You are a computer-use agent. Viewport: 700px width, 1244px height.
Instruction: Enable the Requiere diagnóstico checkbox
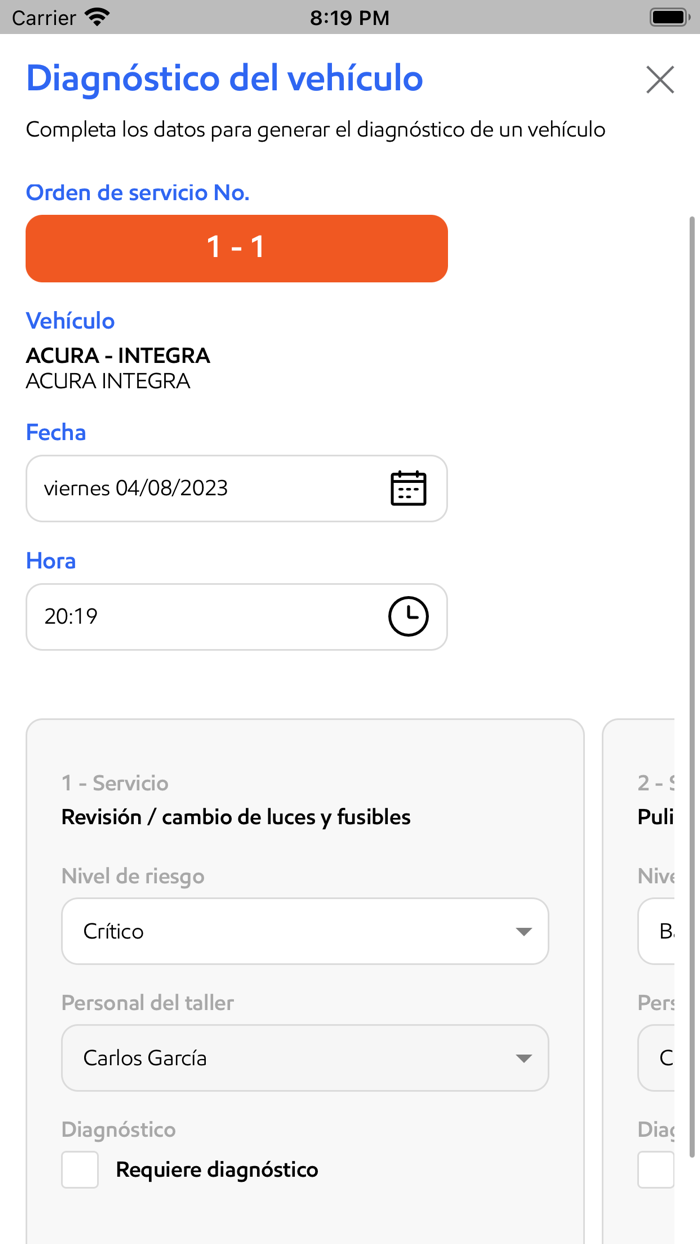(79, 1169)
